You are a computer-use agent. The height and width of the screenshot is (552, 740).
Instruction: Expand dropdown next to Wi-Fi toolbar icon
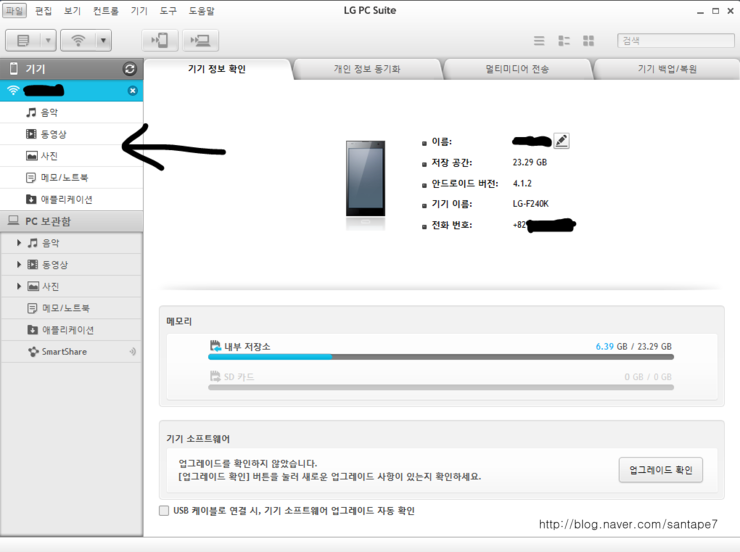pos(103,41)
